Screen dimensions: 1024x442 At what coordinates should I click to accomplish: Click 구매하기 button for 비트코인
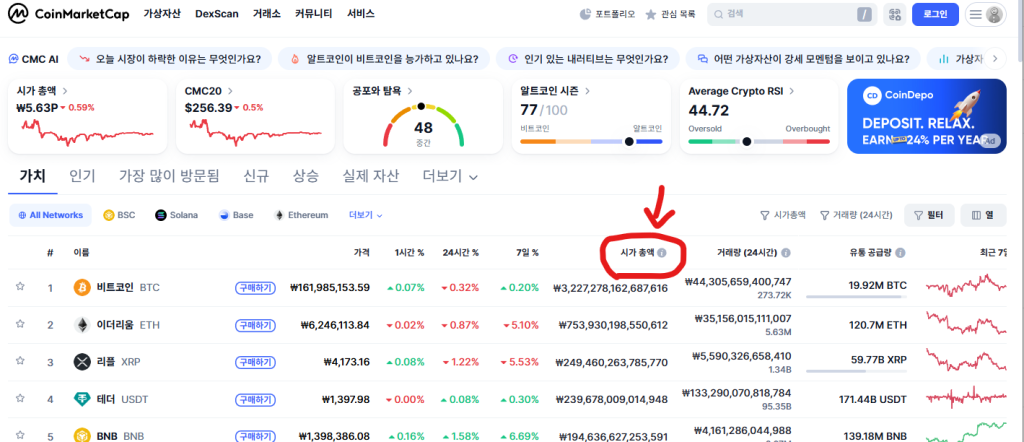pyautogui.click(x=255, y=287)
